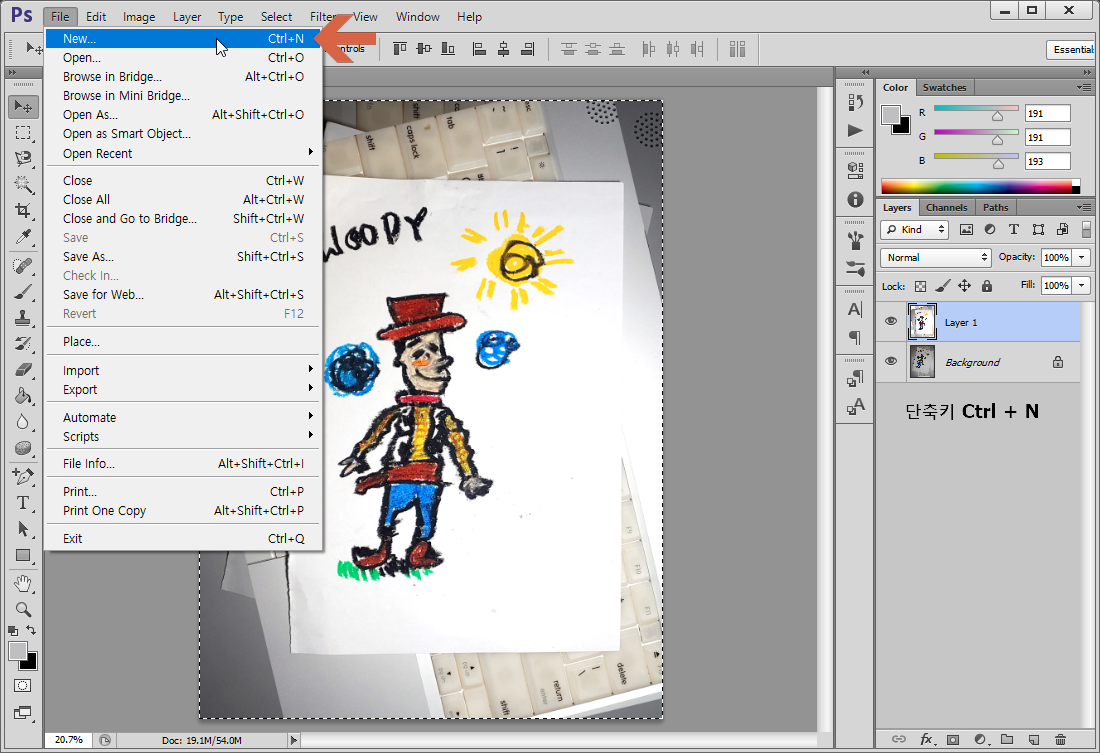Open status bar info arrow

pos(294,740)
